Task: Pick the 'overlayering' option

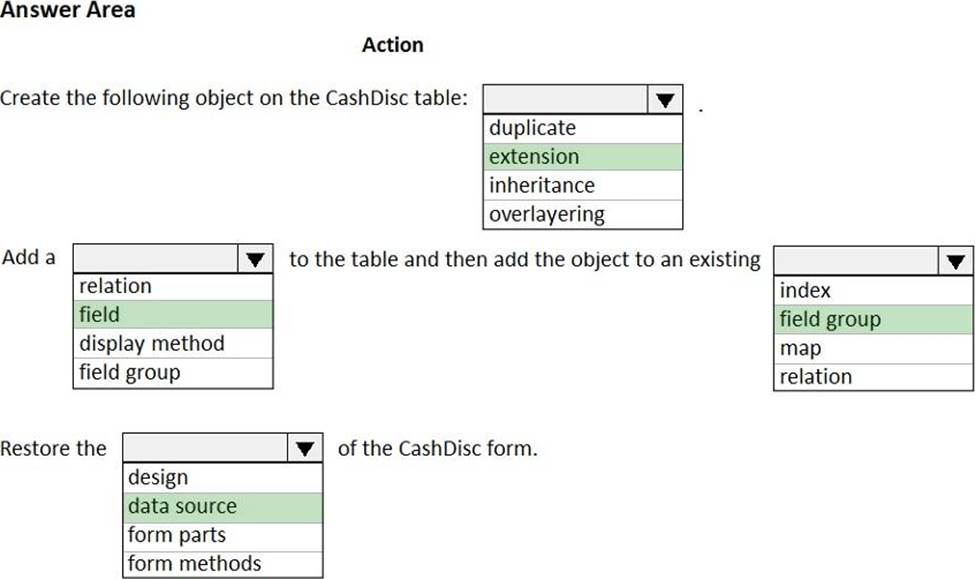Action: [x=582, y=214]
